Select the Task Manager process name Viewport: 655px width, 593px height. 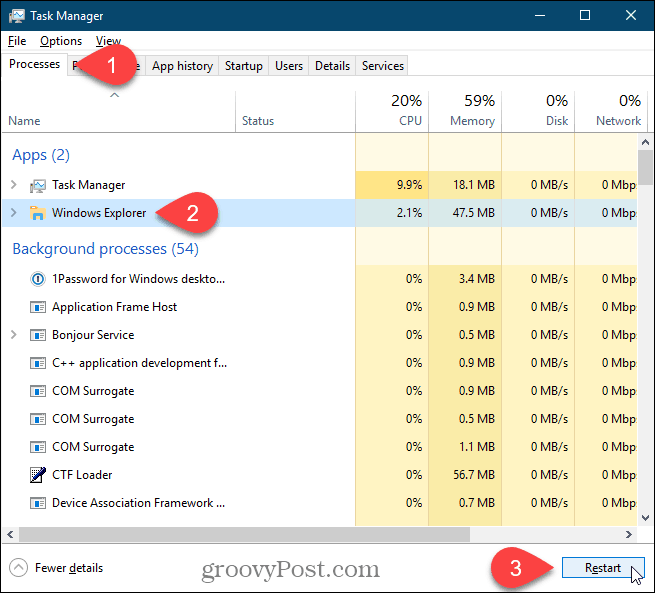click(x=89, y=185)
